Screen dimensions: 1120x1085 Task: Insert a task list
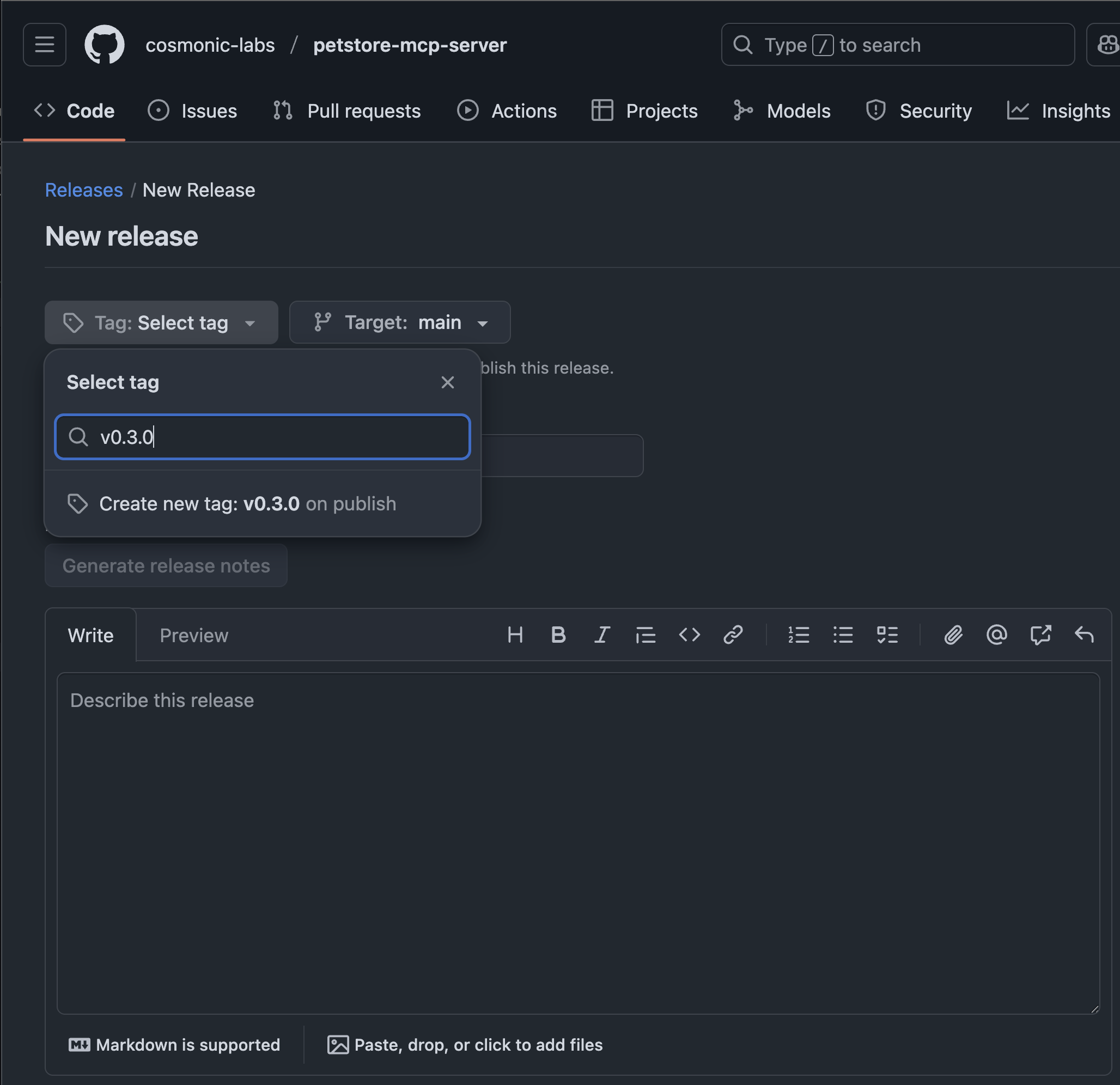(887, 635)
